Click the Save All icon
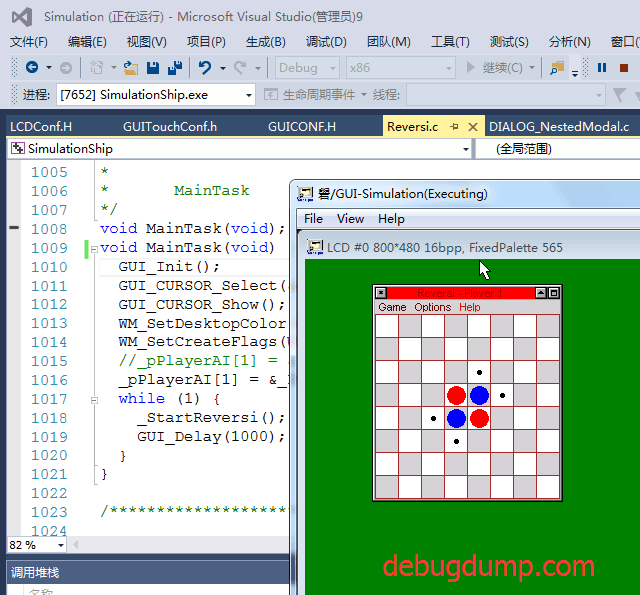Viewport: 640px width, 595px height. (175, 68)
